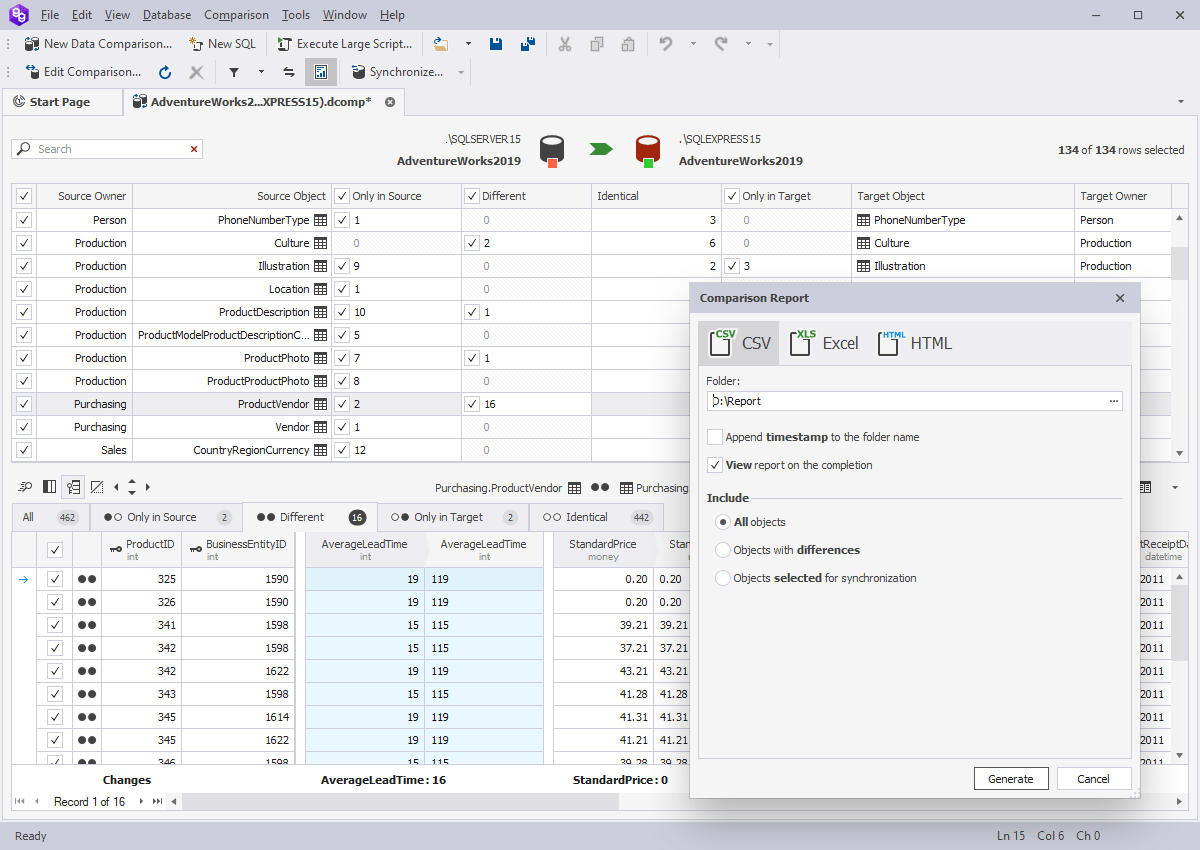Viewport: 1200px width, 850px height.
Task: Open the Comparison menu
Action: point(236,14)
